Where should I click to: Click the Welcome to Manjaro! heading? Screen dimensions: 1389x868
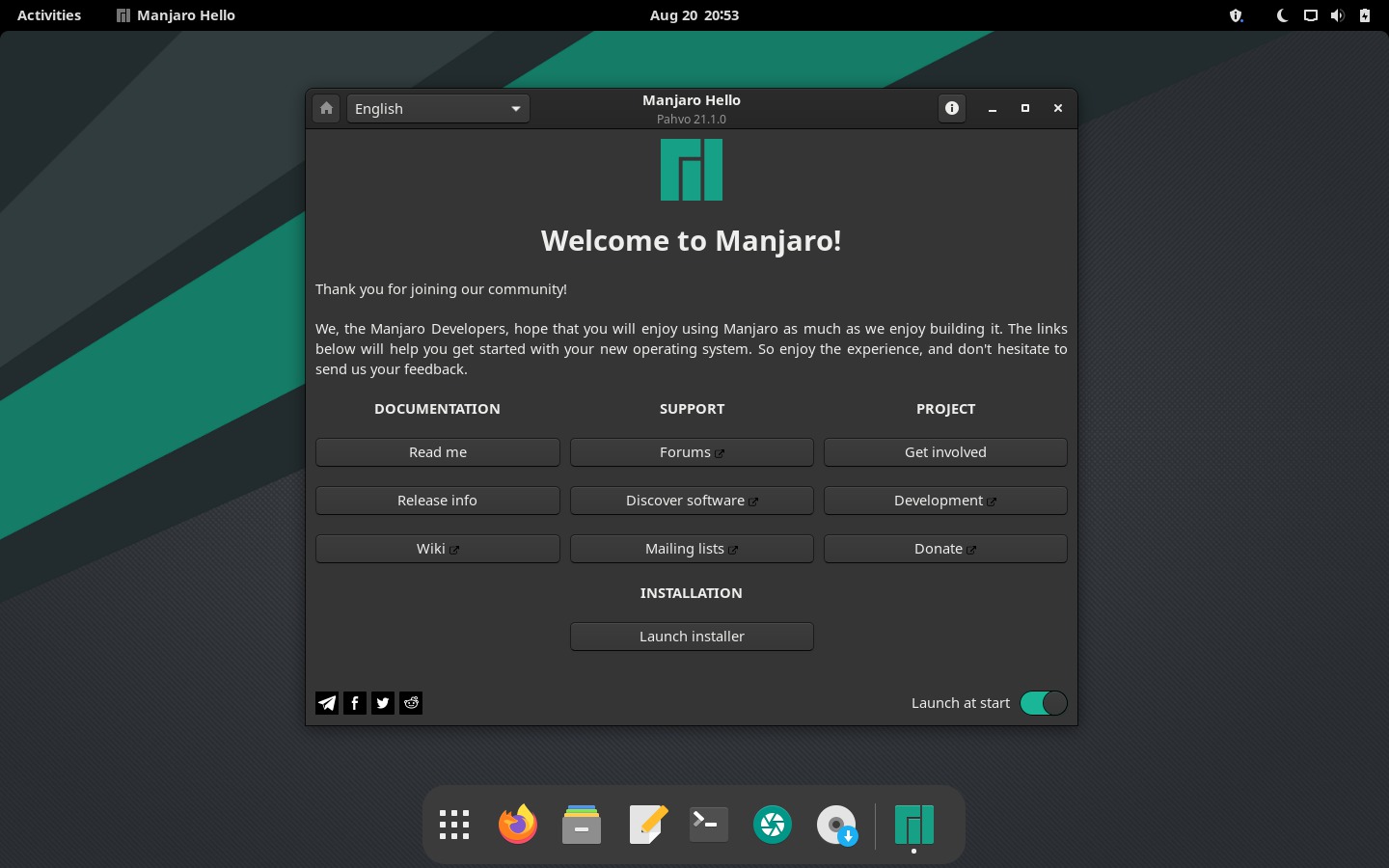(692, 240)
